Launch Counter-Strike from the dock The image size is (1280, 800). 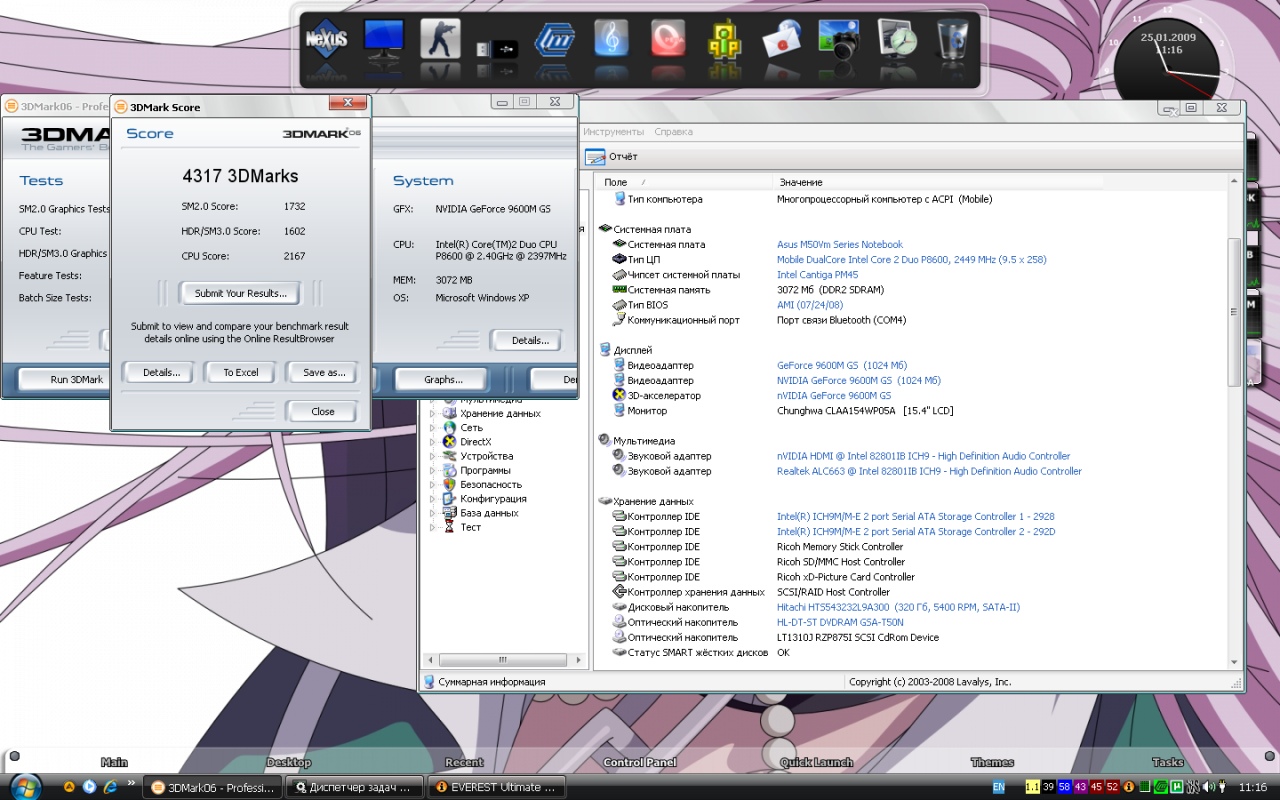[x=440, y=39]
